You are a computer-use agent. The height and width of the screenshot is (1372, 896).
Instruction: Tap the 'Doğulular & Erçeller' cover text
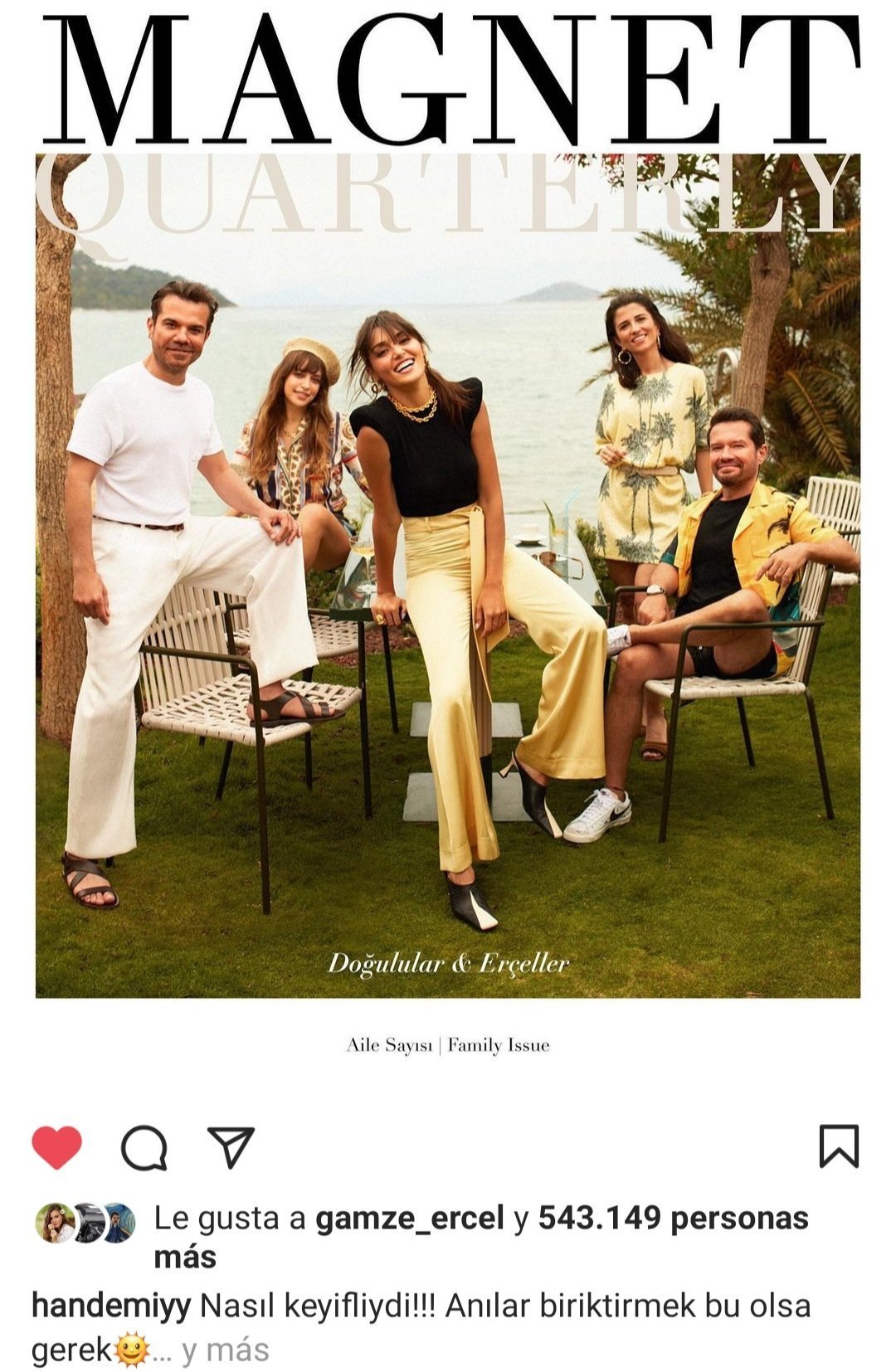pos(449,964)
